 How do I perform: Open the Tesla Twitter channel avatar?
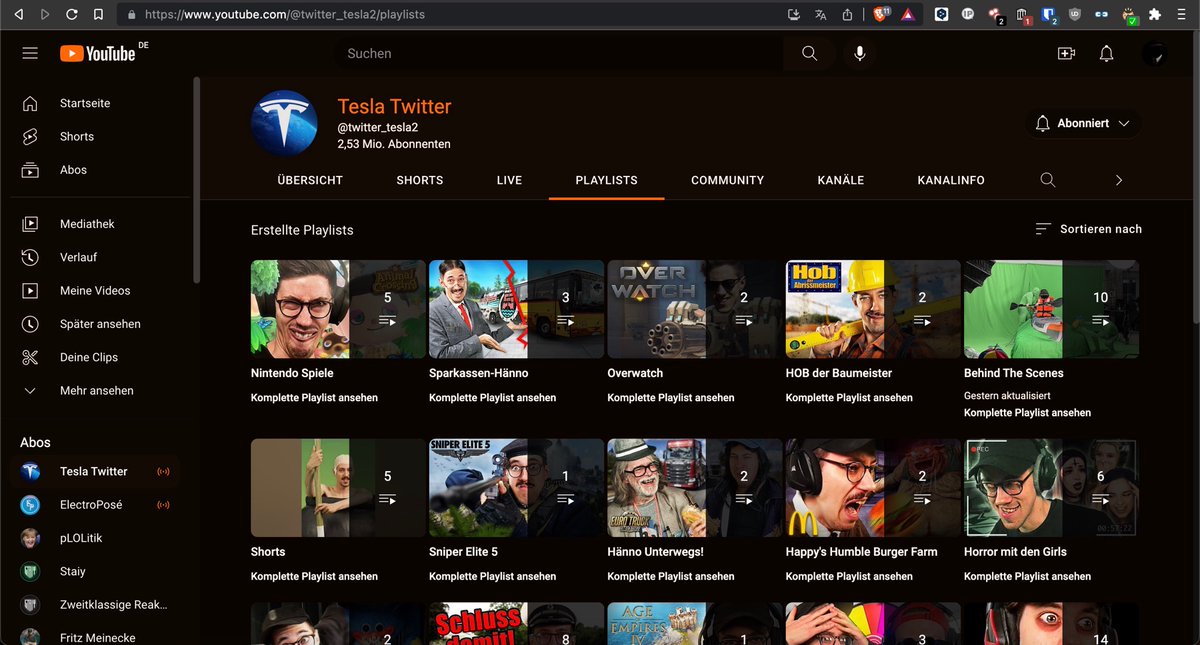click(x=284, y=123)
